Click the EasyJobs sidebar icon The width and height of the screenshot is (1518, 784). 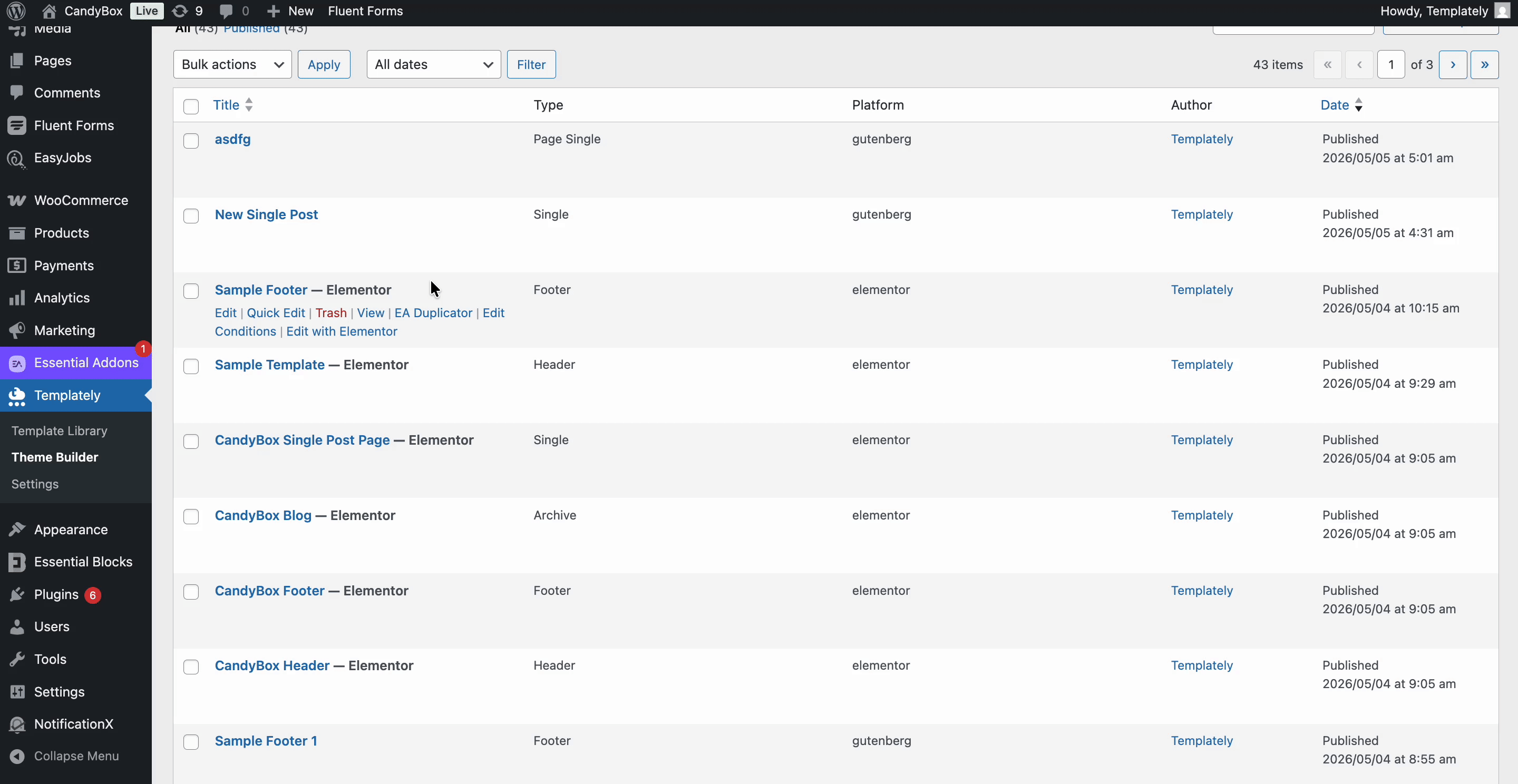point(17,158)
